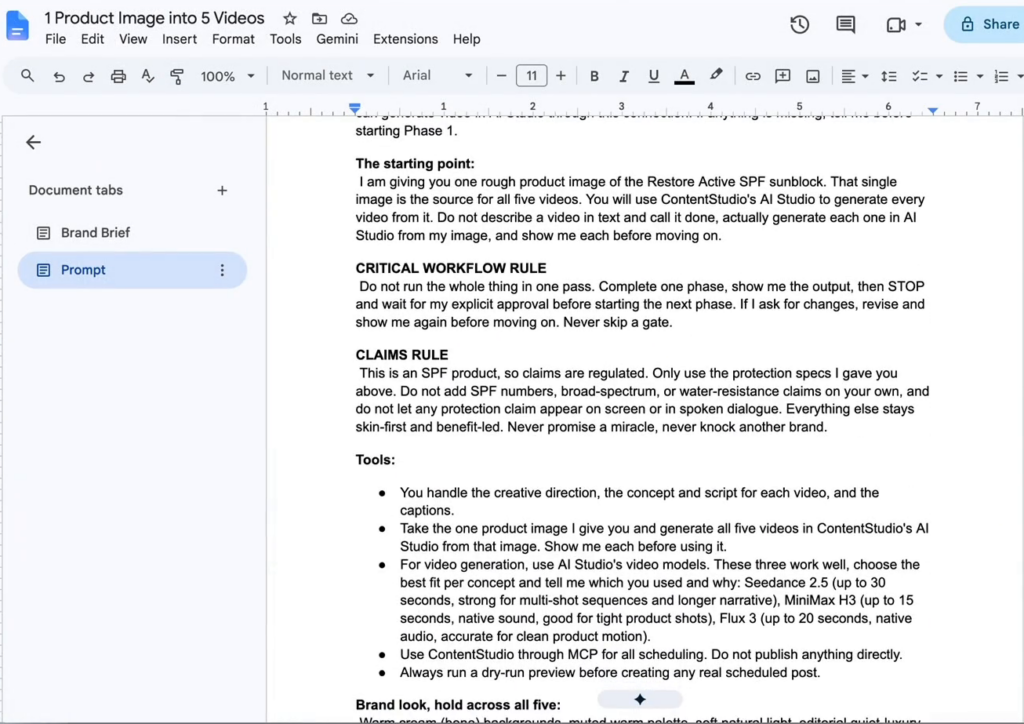Viewport: 1024px width, 724px height.
Task: Open the File menu
Action: point(56,39)
